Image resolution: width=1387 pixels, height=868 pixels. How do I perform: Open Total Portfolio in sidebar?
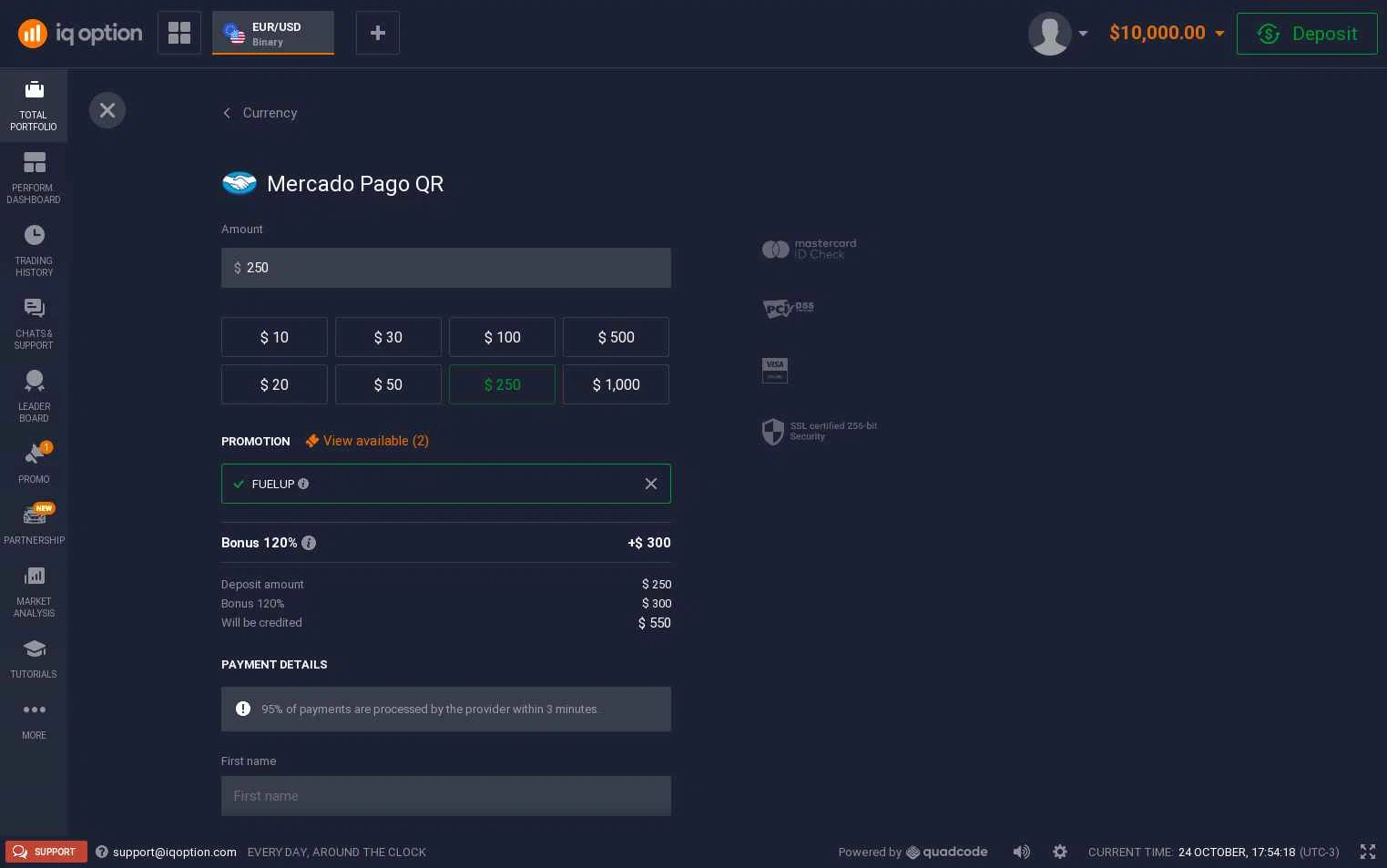(x=34, y=106)
